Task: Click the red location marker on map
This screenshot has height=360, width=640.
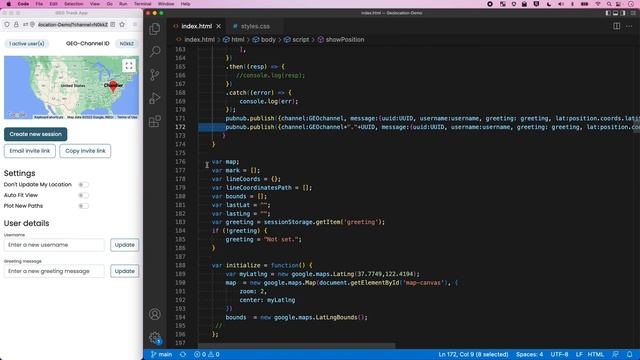Action: 113,86
